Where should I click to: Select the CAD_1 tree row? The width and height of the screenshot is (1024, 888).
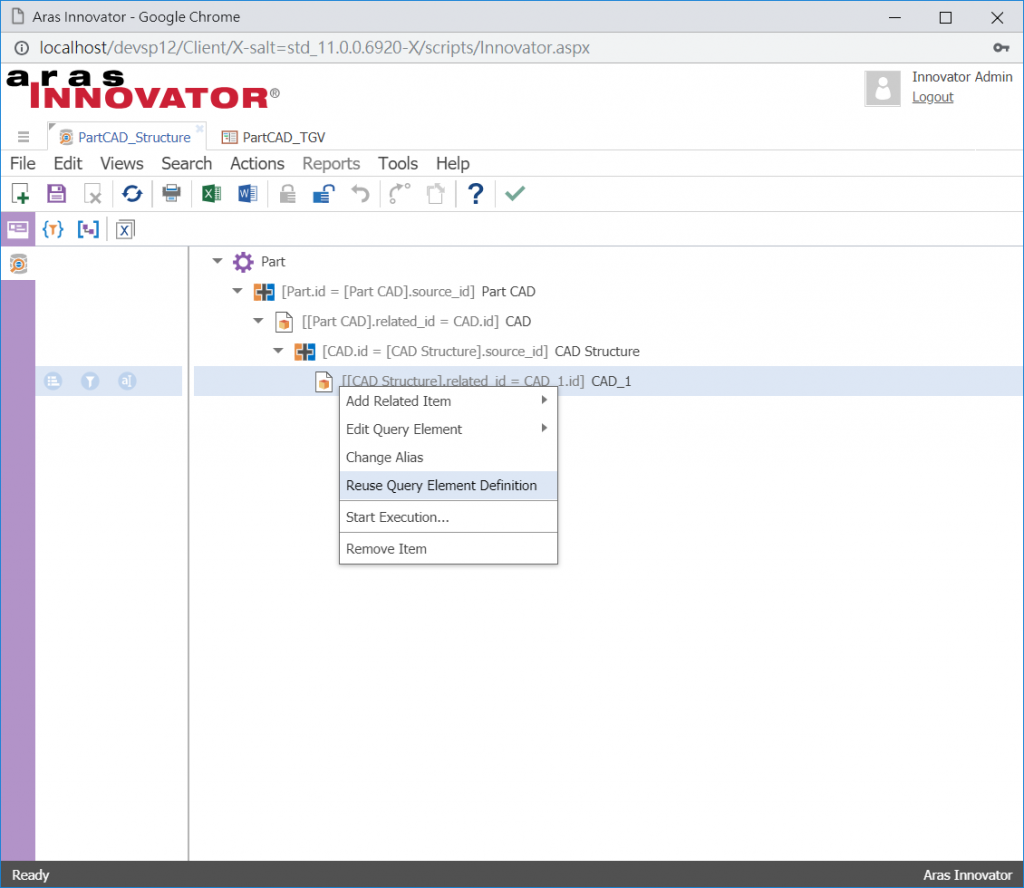(x=609, y=381)
